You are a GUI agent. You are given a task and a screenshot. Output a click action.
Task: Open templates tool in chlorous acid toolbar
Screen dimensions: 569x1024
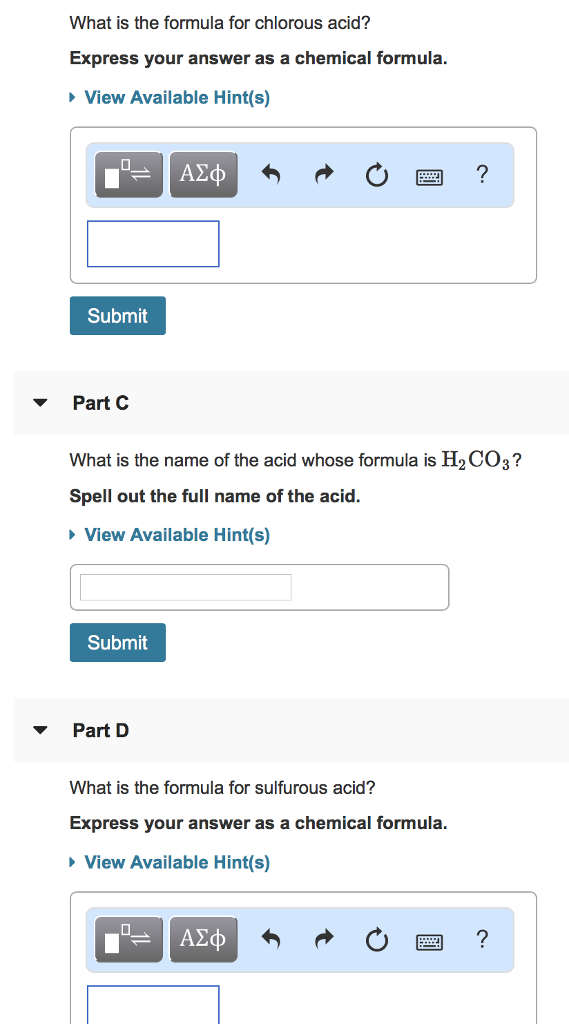[129, 174]
